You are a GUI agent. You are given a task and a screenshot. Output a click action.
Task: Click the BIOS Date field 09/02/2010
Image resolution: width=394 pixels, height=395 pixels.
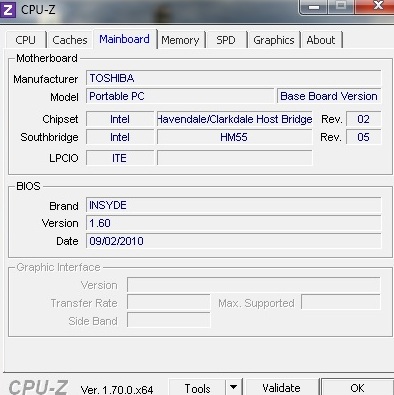tap(233, 241)
